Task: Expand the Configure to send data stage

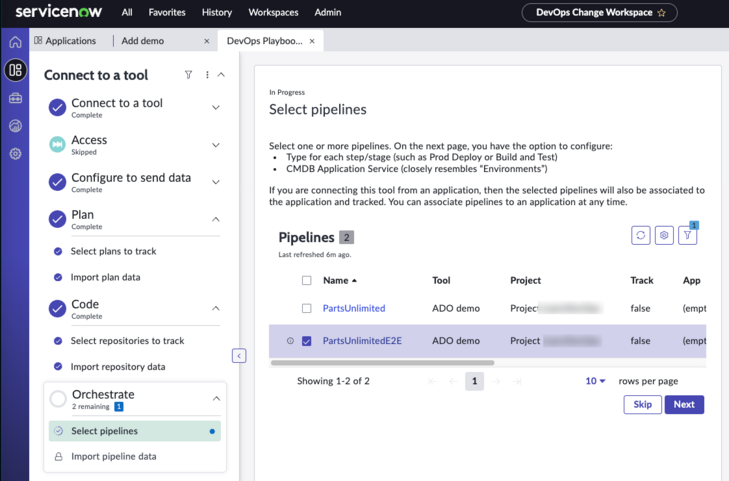Action: coord(216,182)
